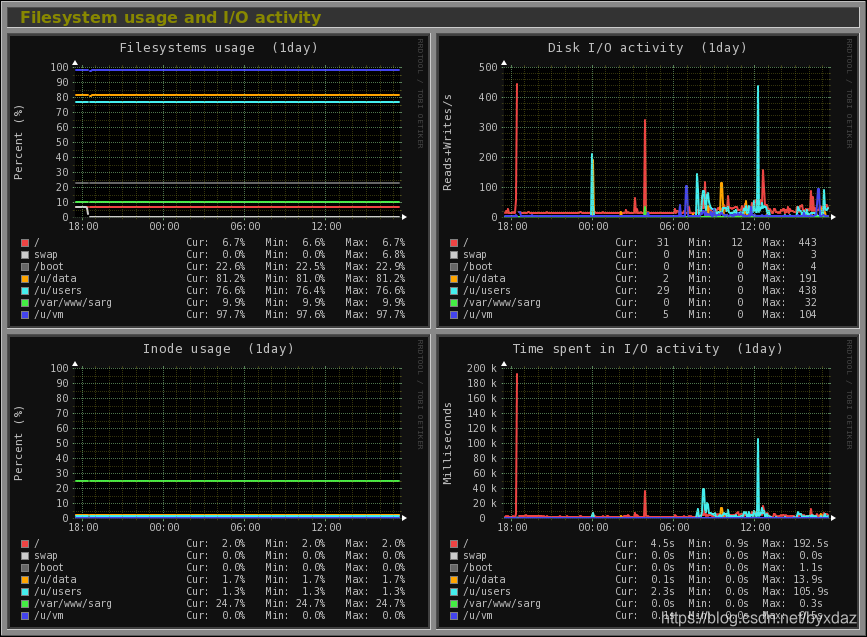Click Max 6.8% value of swap filesystem usage
Screen dimensions: 867x637
pyautogui.click(x=394, y=255)
